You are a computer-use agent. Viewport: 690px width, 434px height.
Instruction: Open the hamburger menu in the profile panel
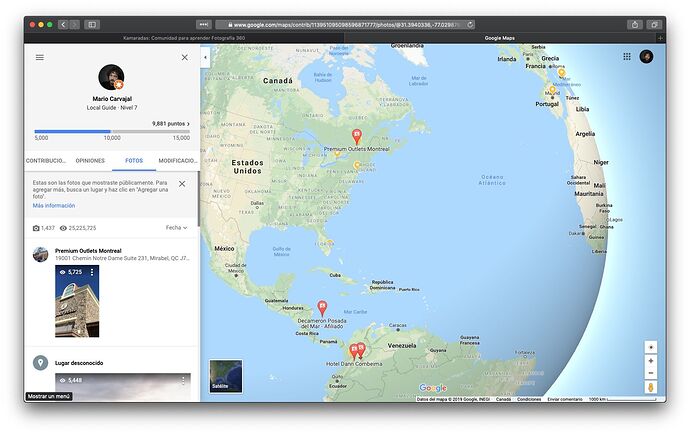tap(40, 57)
